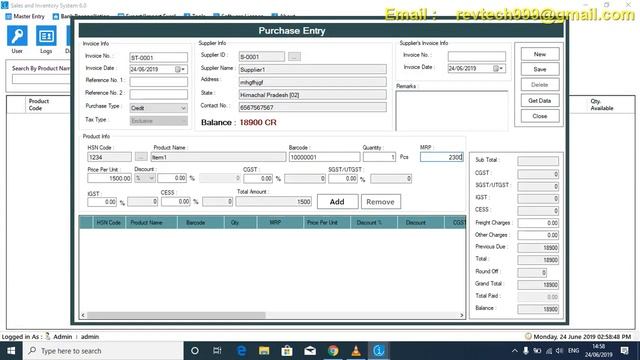Click inside the Remarks text box

452,110
